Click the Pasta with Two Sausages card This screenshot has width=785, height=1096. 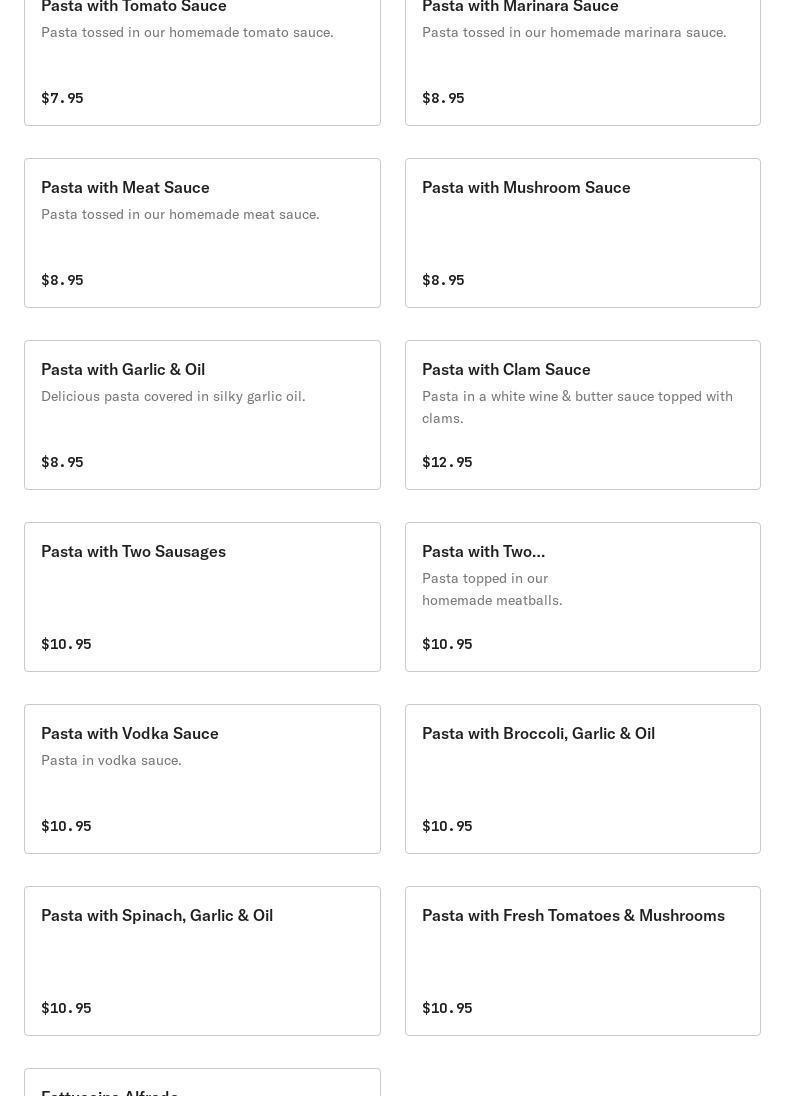coord(202,597)
